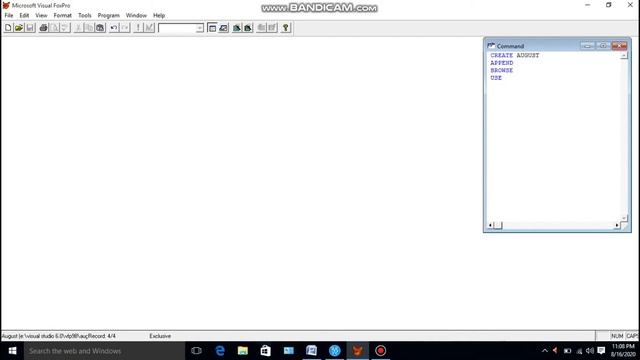The height and width of the screenshot is (360, 640).
Task: Expand hidden system tray icons chevron
Action: coord(544,351)
